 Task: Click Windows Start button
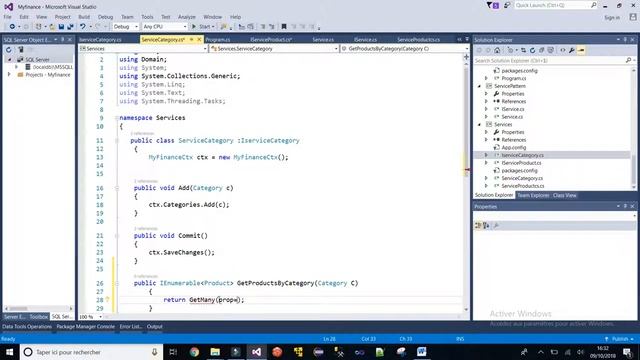click(9, 352)
